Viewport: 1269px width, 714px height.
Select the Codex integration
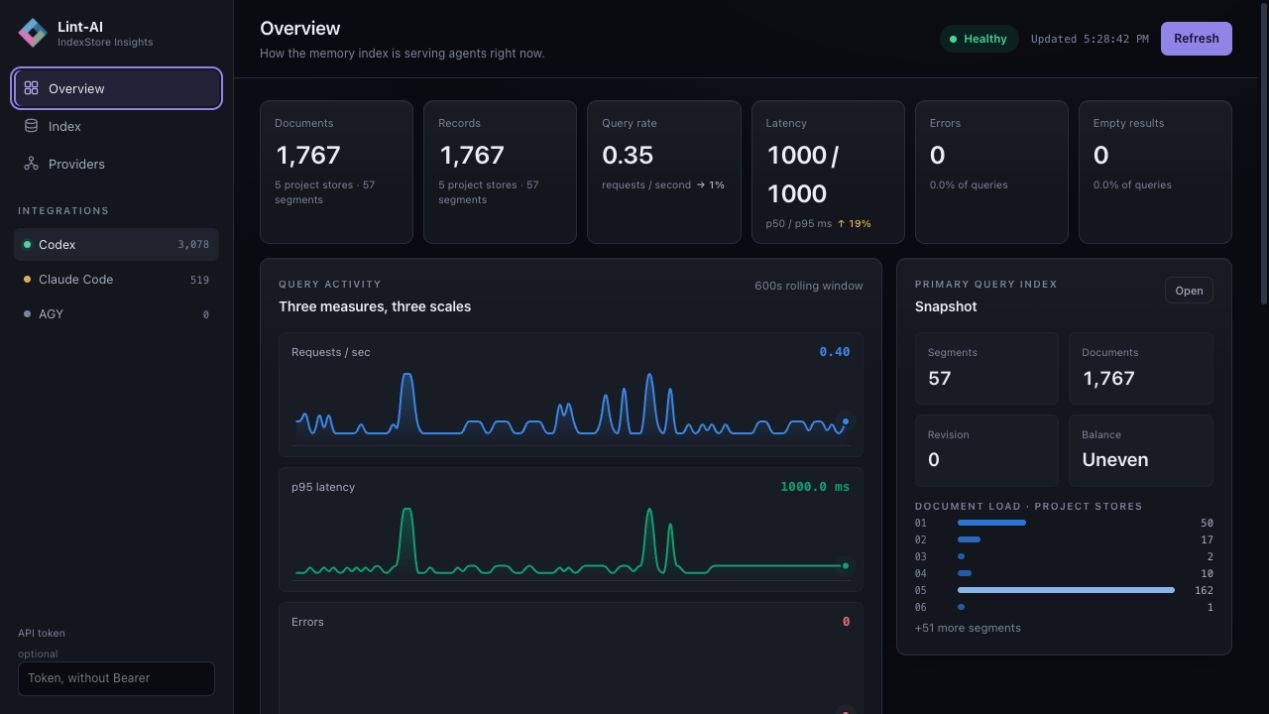[x=117, y=245]
